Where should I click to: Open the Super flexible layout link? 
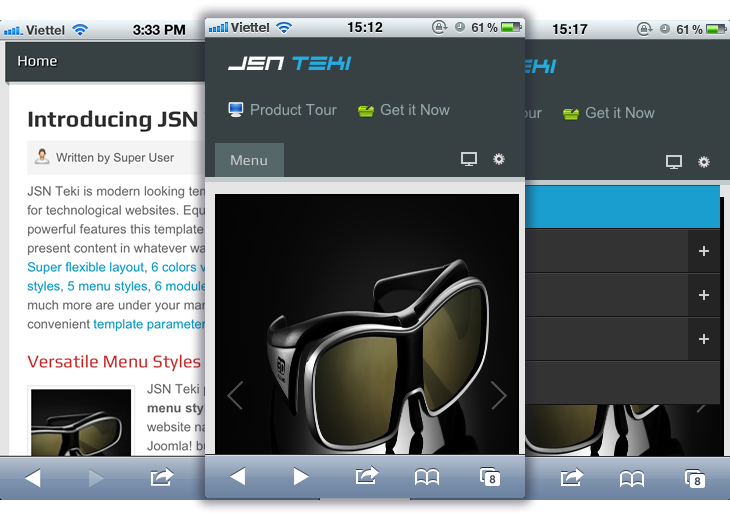pos(86,267)
